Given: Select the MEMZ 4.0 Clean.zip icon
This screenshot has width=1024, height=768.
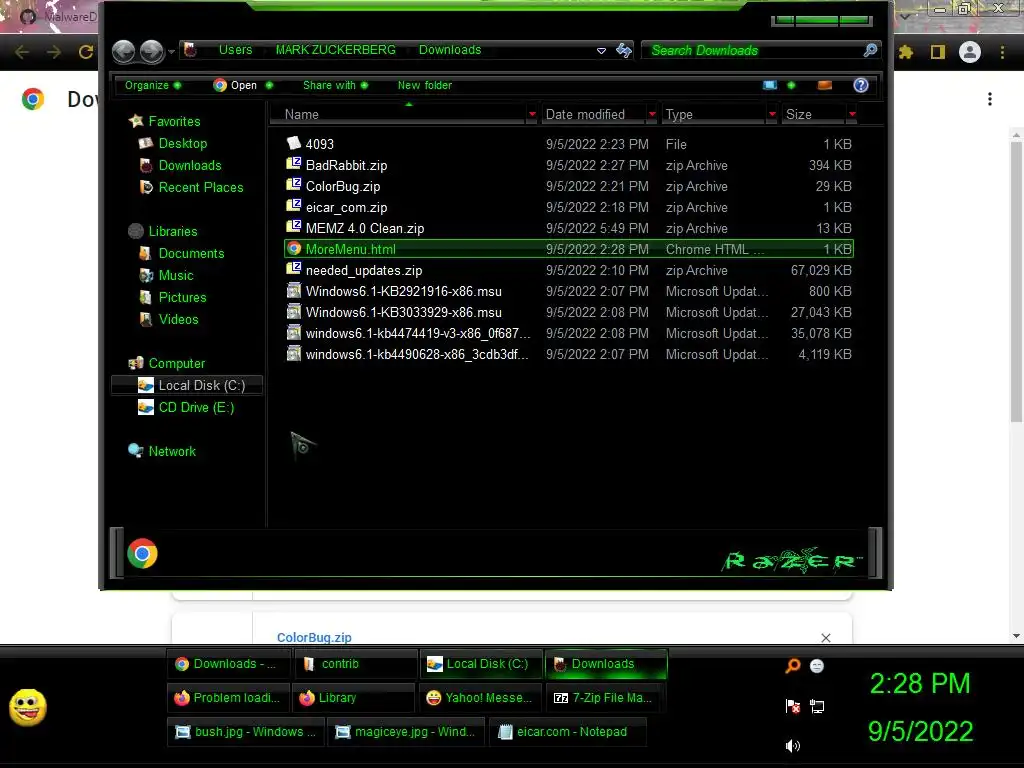Looking at the screenshot, I should click(294, 227).
